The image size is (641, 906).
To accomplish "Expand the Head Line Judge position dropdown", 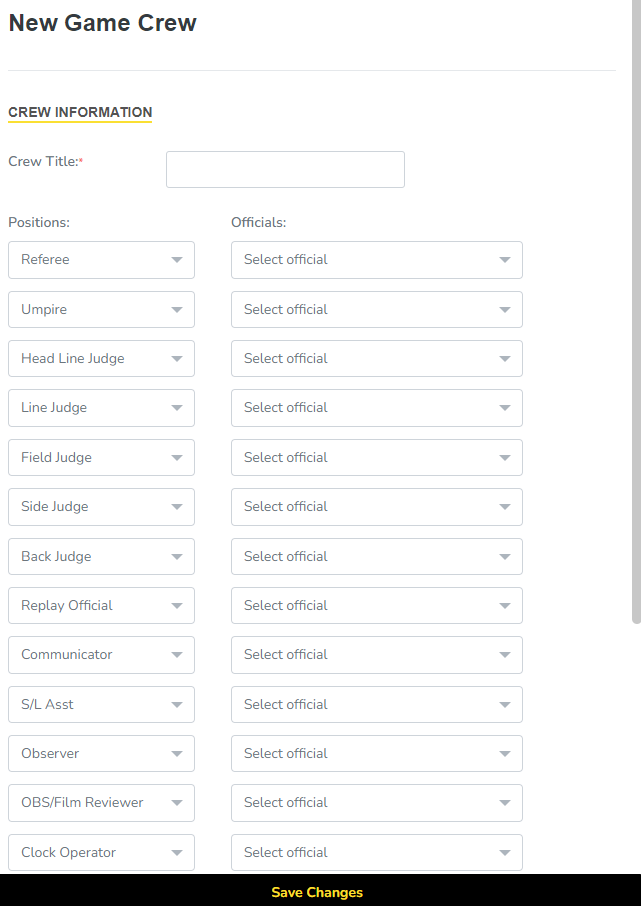I will tap(101, 359).
